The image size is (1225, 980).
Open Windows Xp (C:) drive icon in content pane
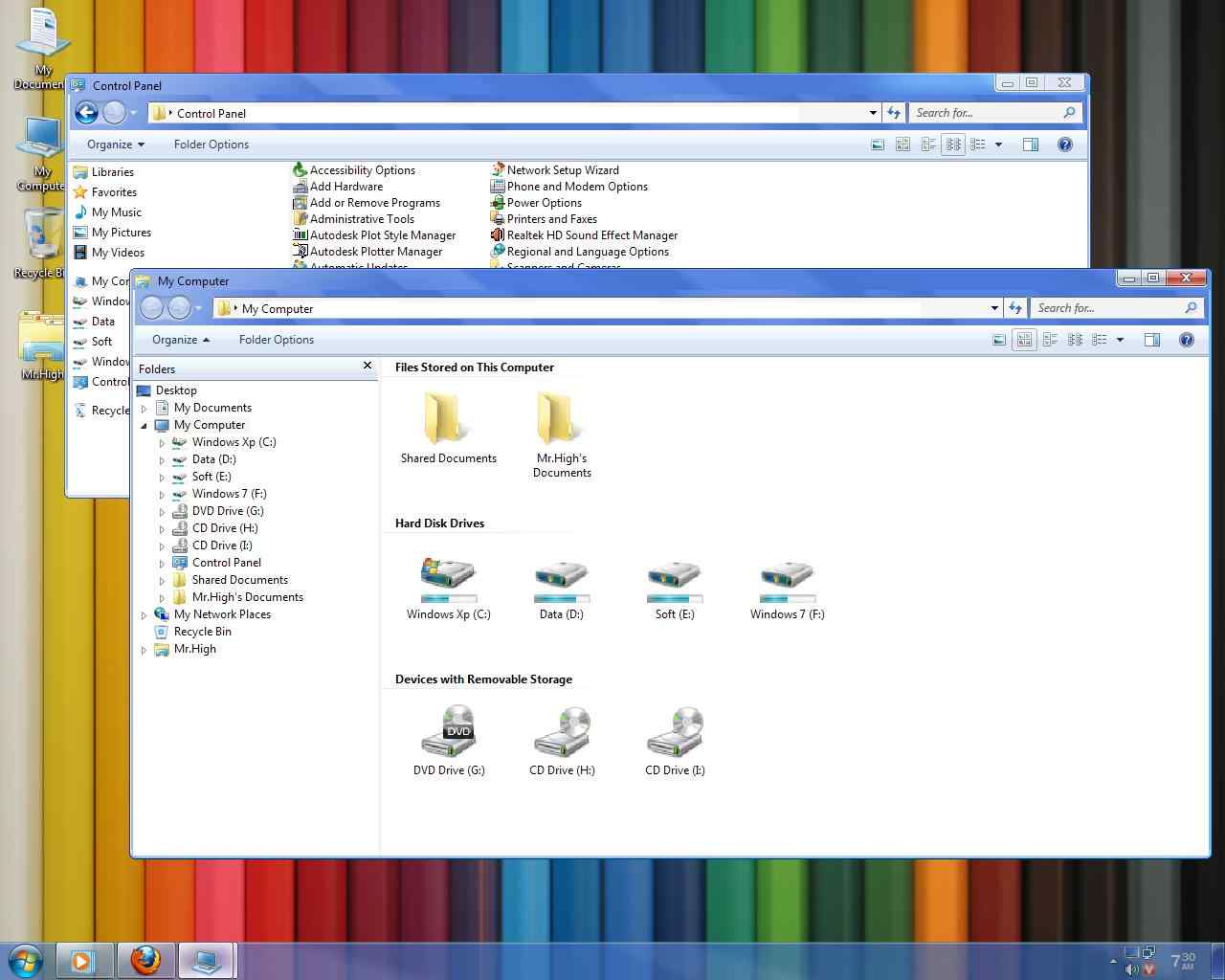click(448, 578)
